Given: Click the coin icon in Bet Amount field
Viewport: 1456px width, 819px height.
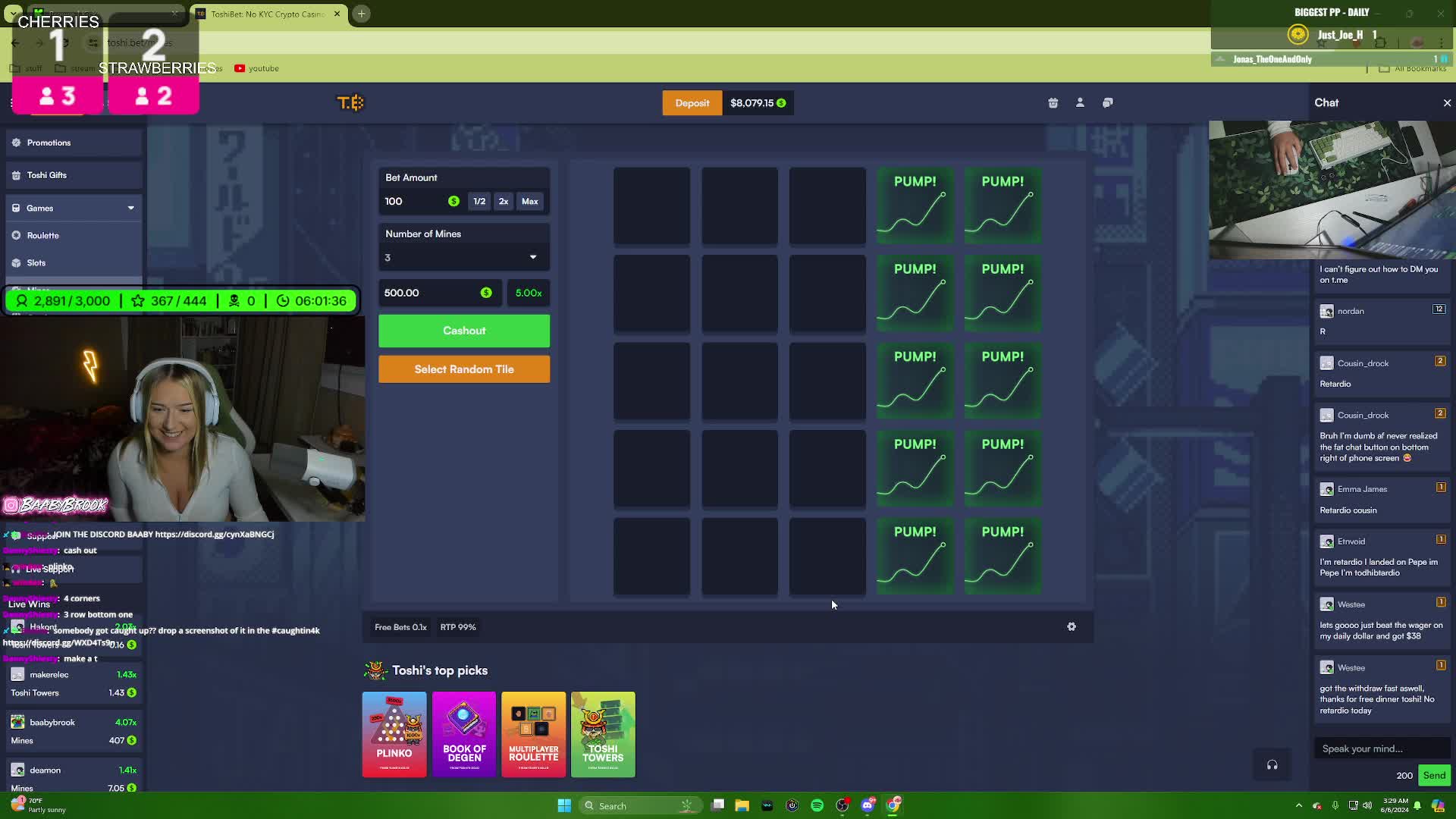Looking at the screenshot, I should point(453,202).
